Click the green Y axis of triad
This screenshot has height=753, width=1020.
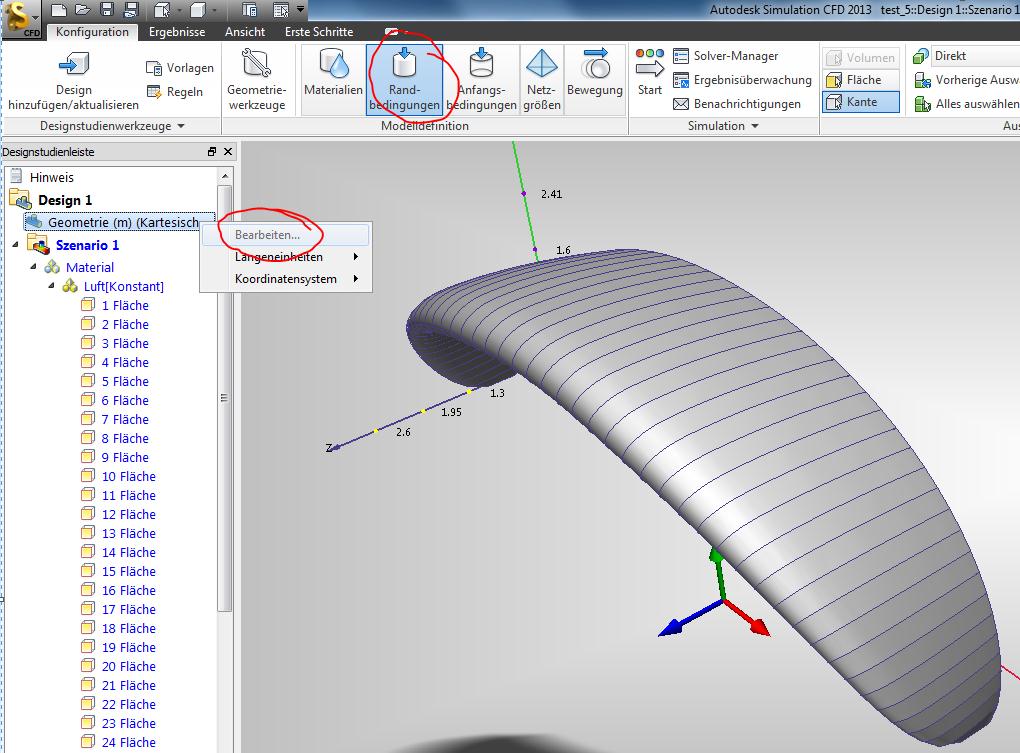(x=718, y=575)
